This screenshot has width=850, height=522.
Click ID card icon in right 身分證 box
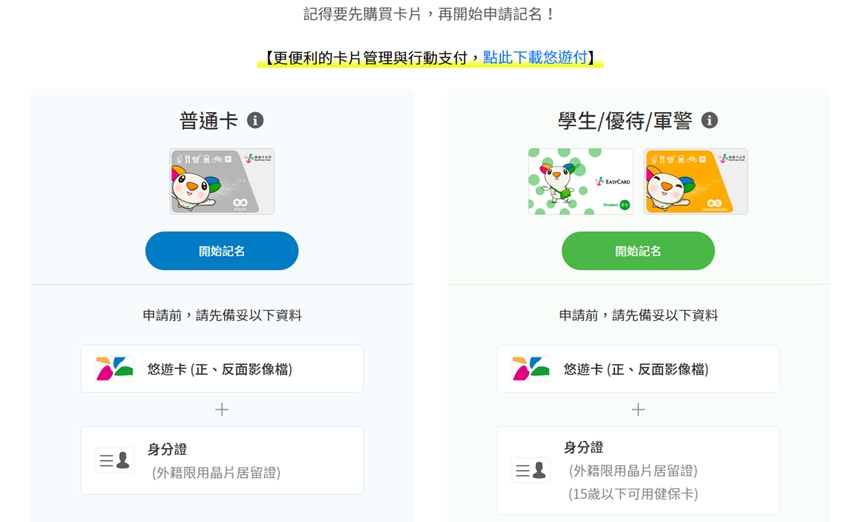531,470
